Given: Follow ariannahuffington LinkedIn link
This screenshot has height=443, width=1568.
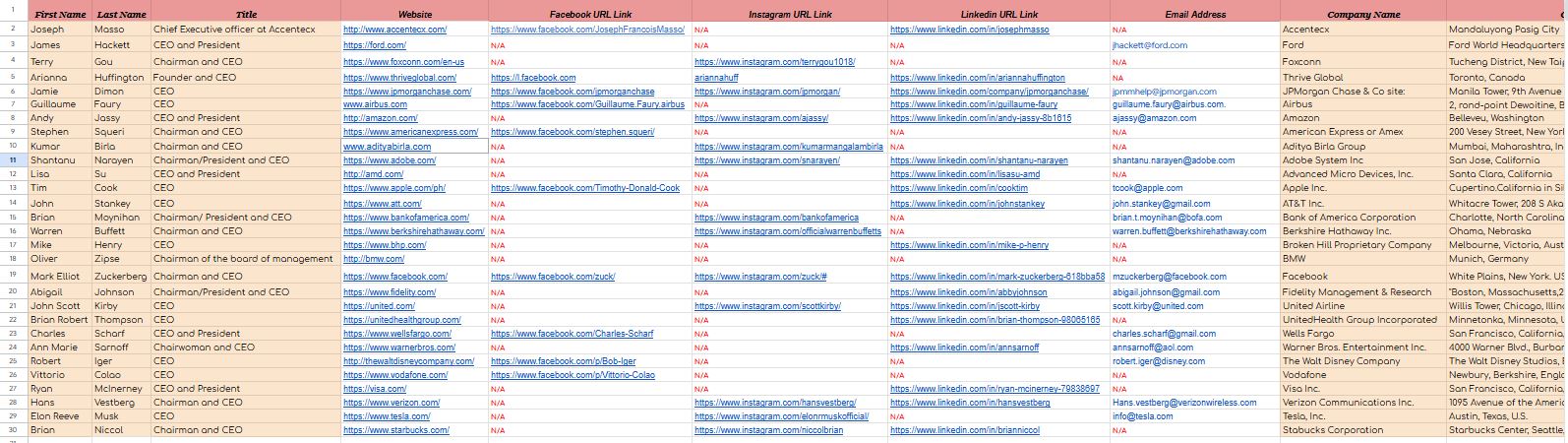Looking at the screenshot, I should [x=977, y=78].
